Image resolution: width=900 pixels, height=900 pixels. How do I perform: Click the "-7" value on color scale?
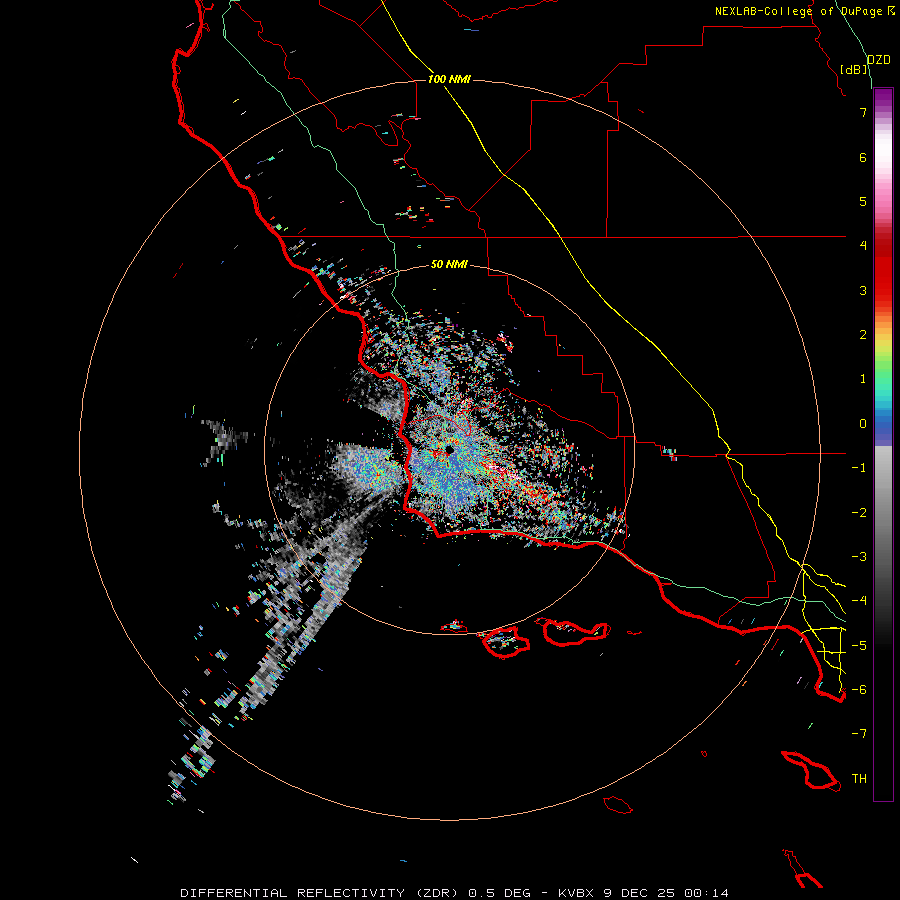click(x=859, y=734)
